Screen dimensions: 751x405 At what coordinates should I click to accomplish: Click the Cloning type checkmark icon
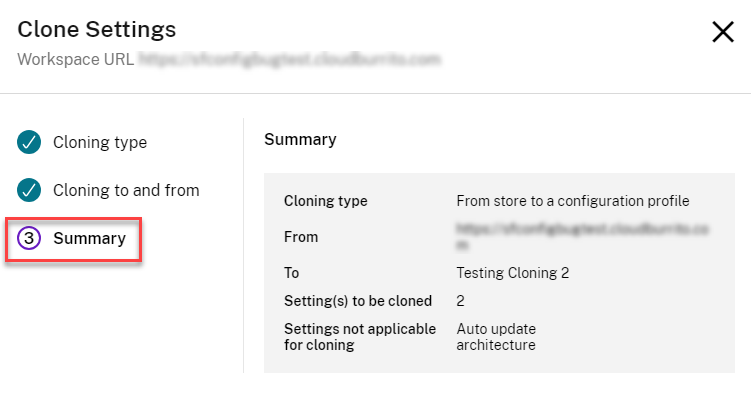pyautogui.click(x=28, y=142)
